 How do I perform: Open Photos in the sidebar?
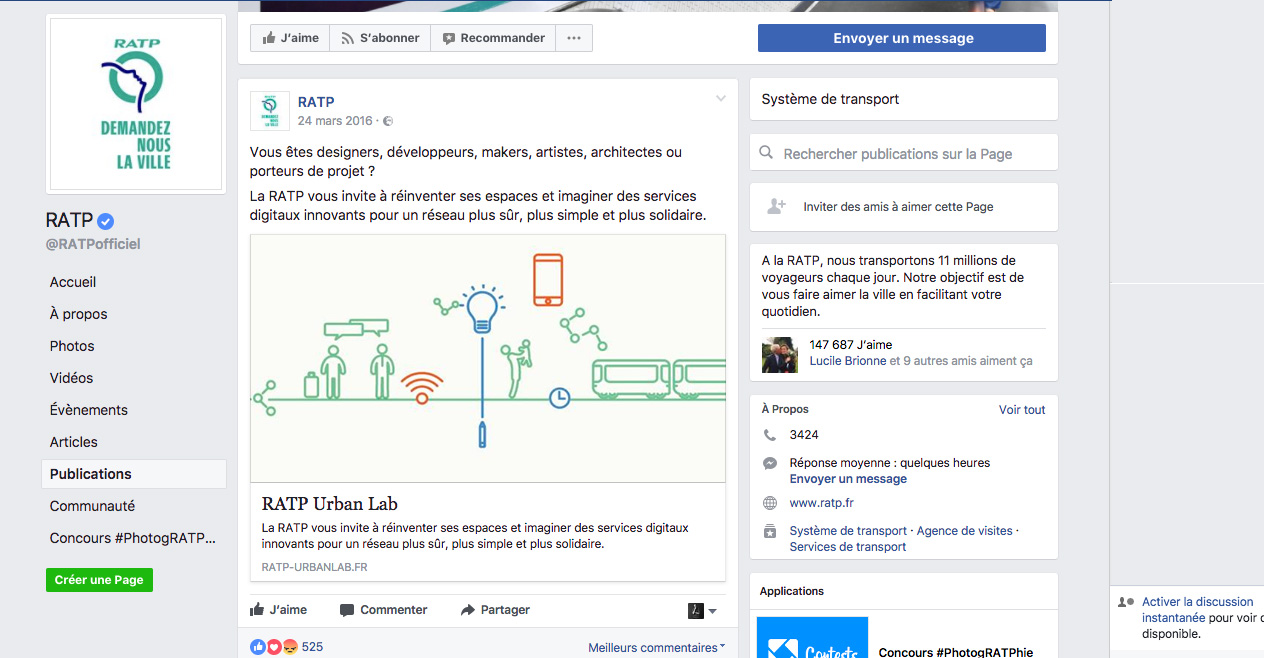[72, 346]
